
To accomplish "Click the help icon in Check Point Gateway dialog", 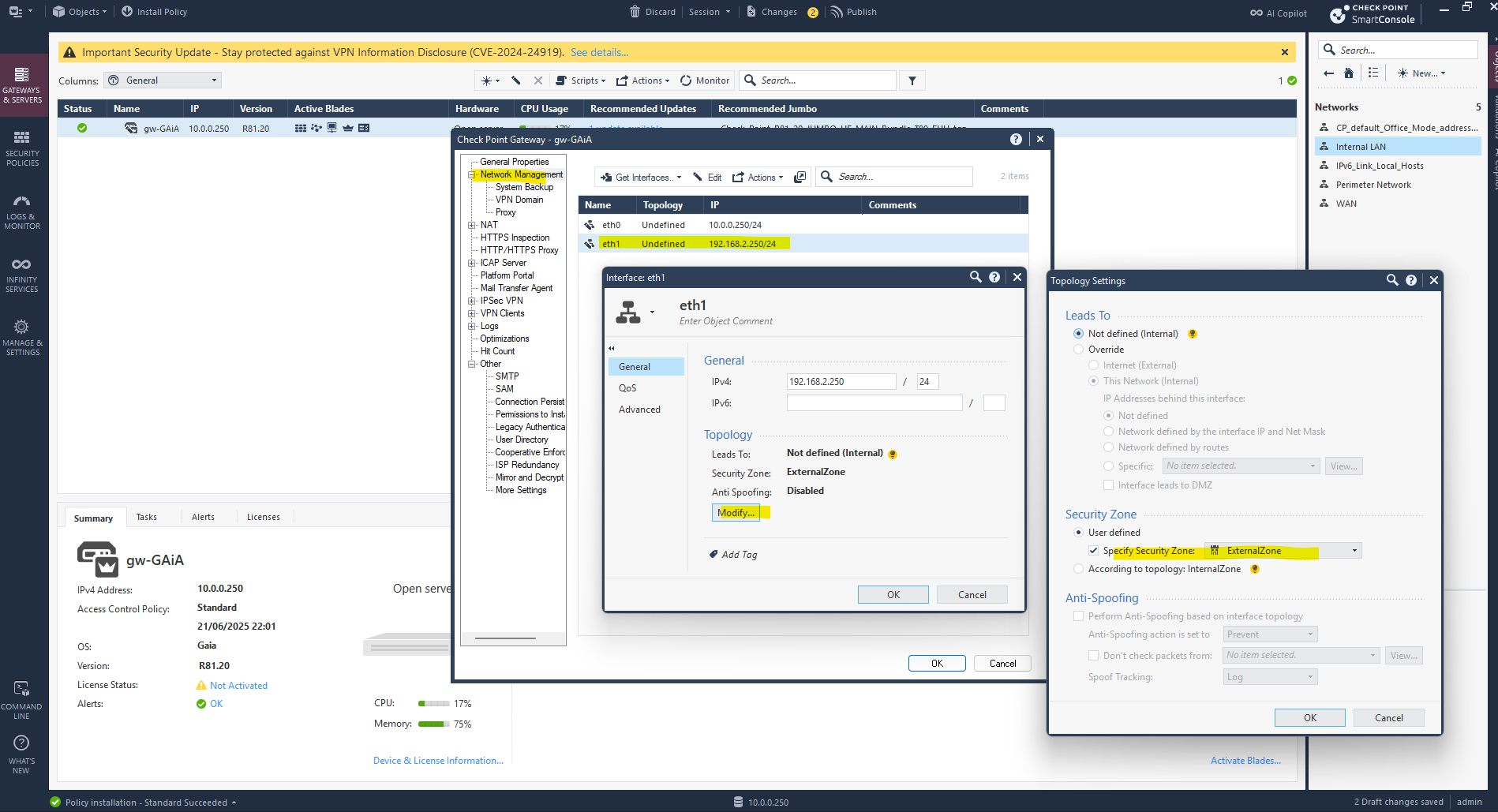I will pos(1016,139).
